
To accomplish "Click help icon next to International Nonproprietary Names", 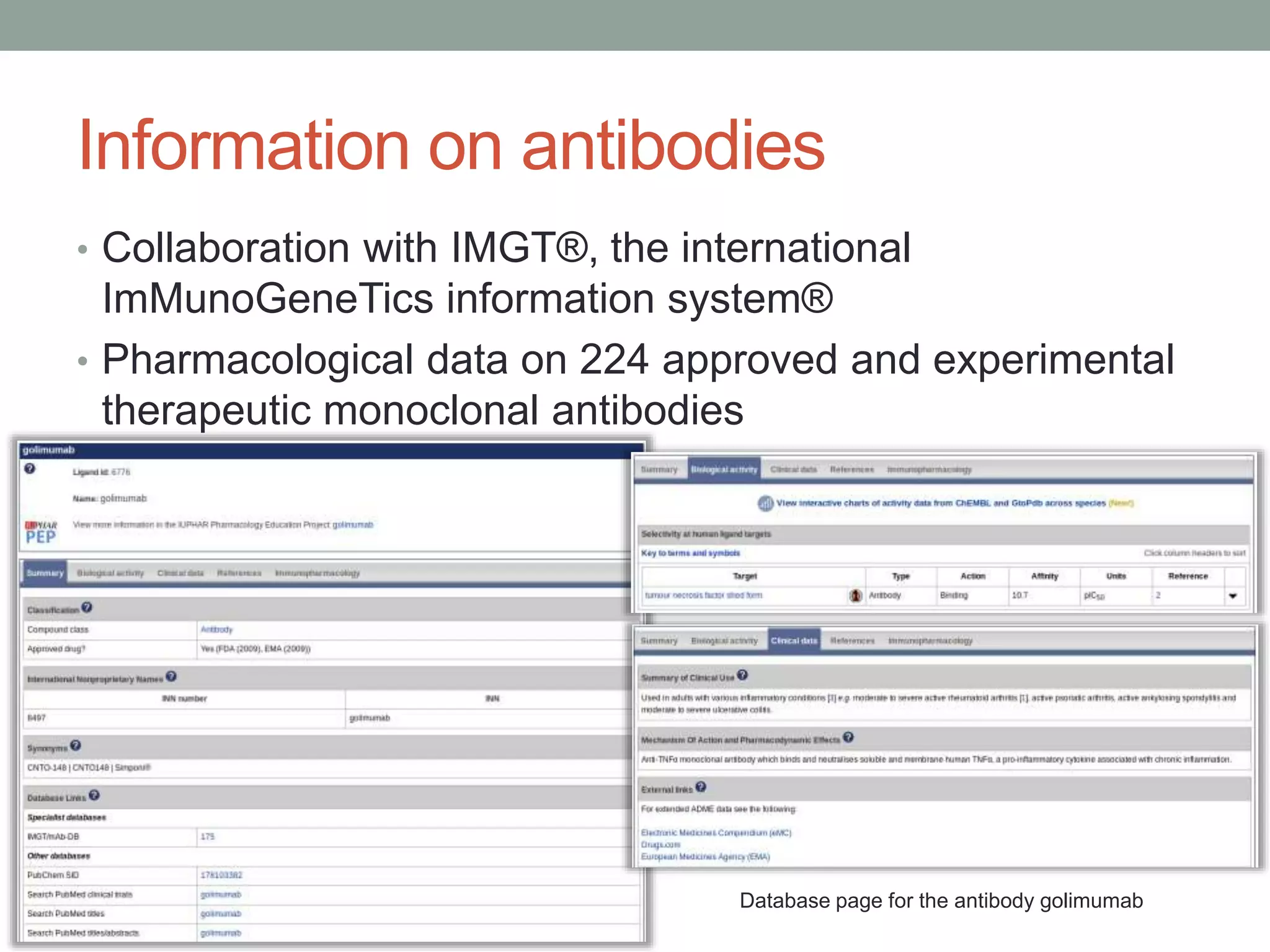I will coord(171,676).
